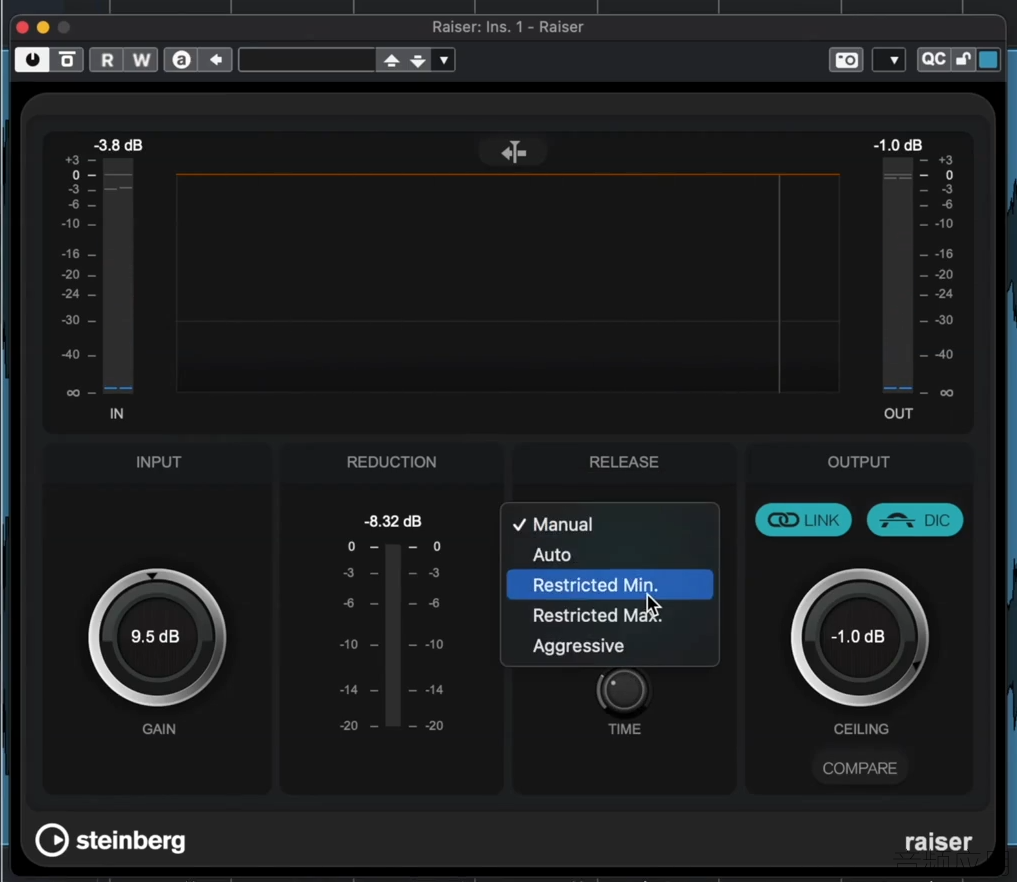Viewport: 1017px width, 882px height.
Task: Open the preset name field
Action: coord(307,60)
